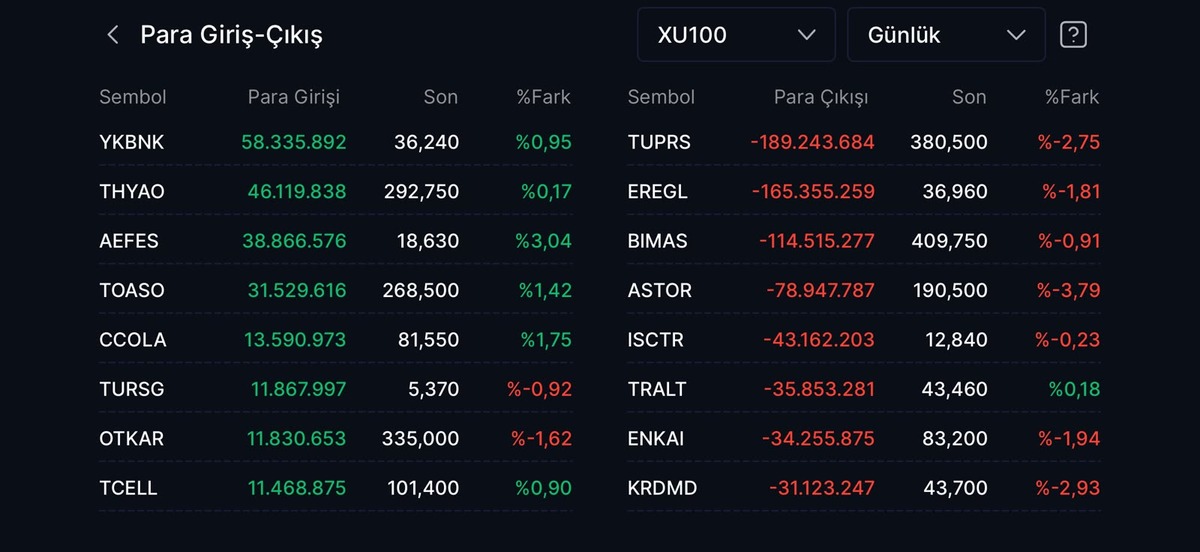Go back using the left arrow icon
Image resolution: width=1200 pixels, height=552 pixels.
tap(112, 35)
